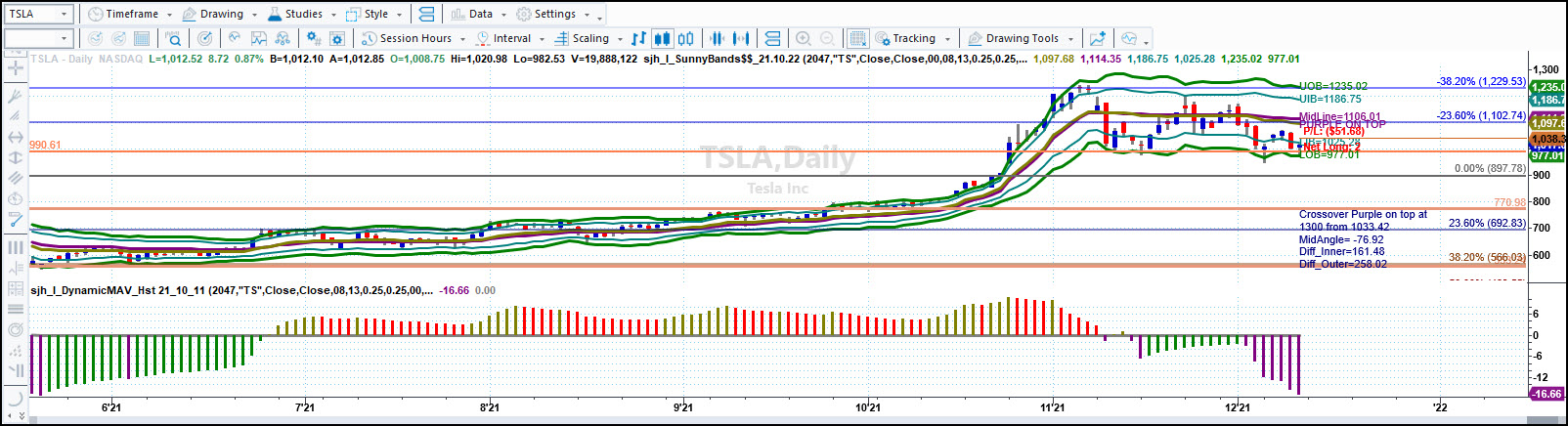Image resolution: width=1568 pixels, height=426 pixels.
Task: Click the target gauge icon in toolbar
Action: pos(204,38)
